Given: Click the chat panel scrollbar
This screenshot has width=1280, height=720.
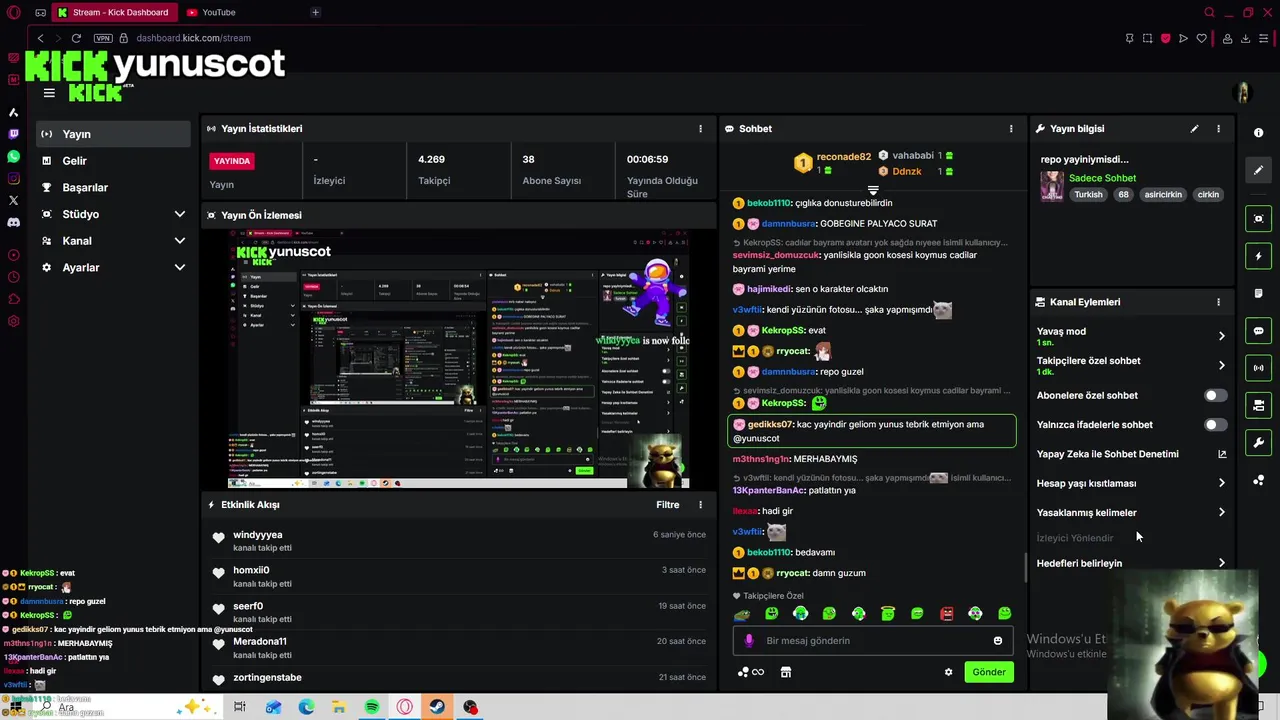Looking at the screenshot, I should tap(1025, 567).
